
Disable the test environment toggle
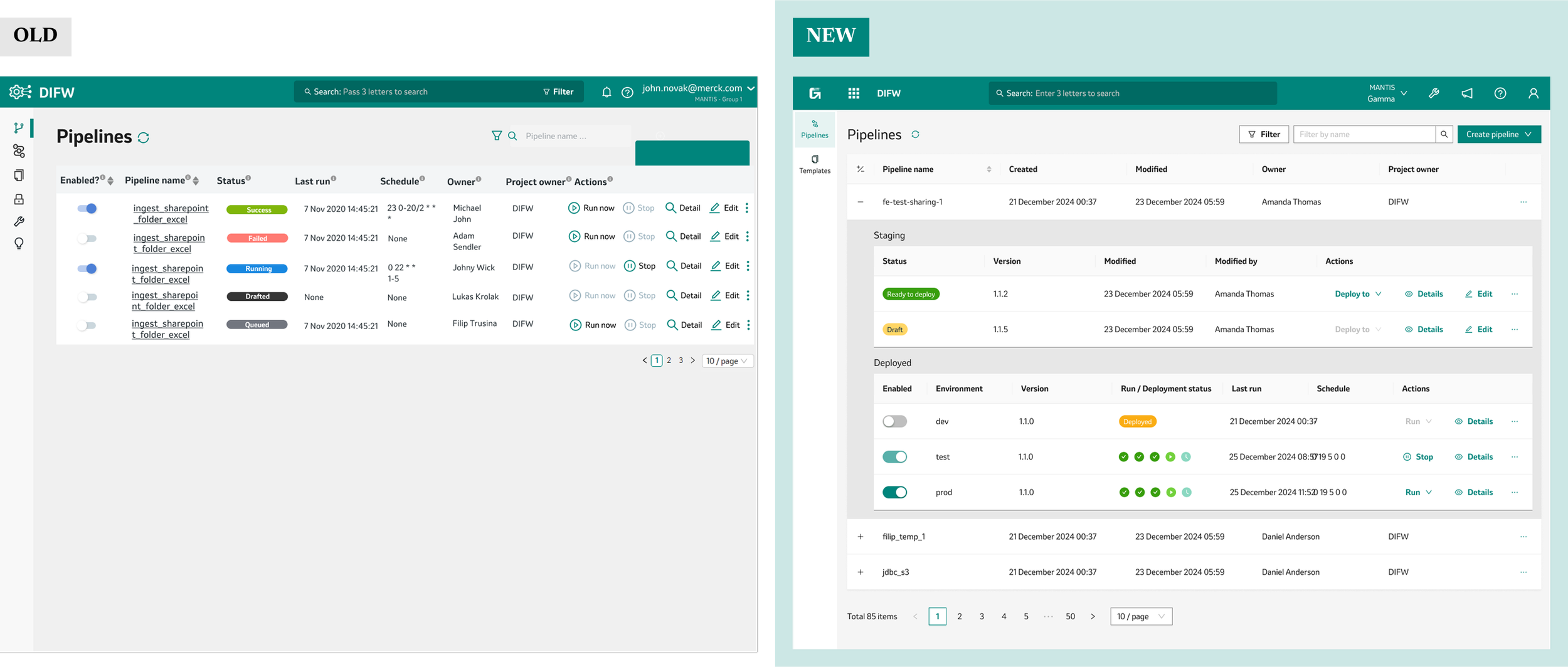click(x=894, y=456)
